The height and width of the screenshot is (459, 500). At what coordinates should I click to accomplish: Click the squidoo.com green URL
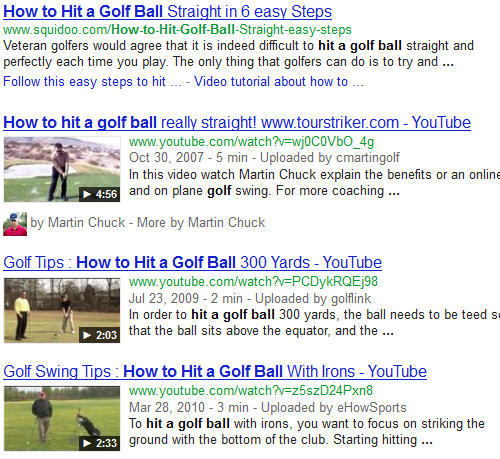177,30
